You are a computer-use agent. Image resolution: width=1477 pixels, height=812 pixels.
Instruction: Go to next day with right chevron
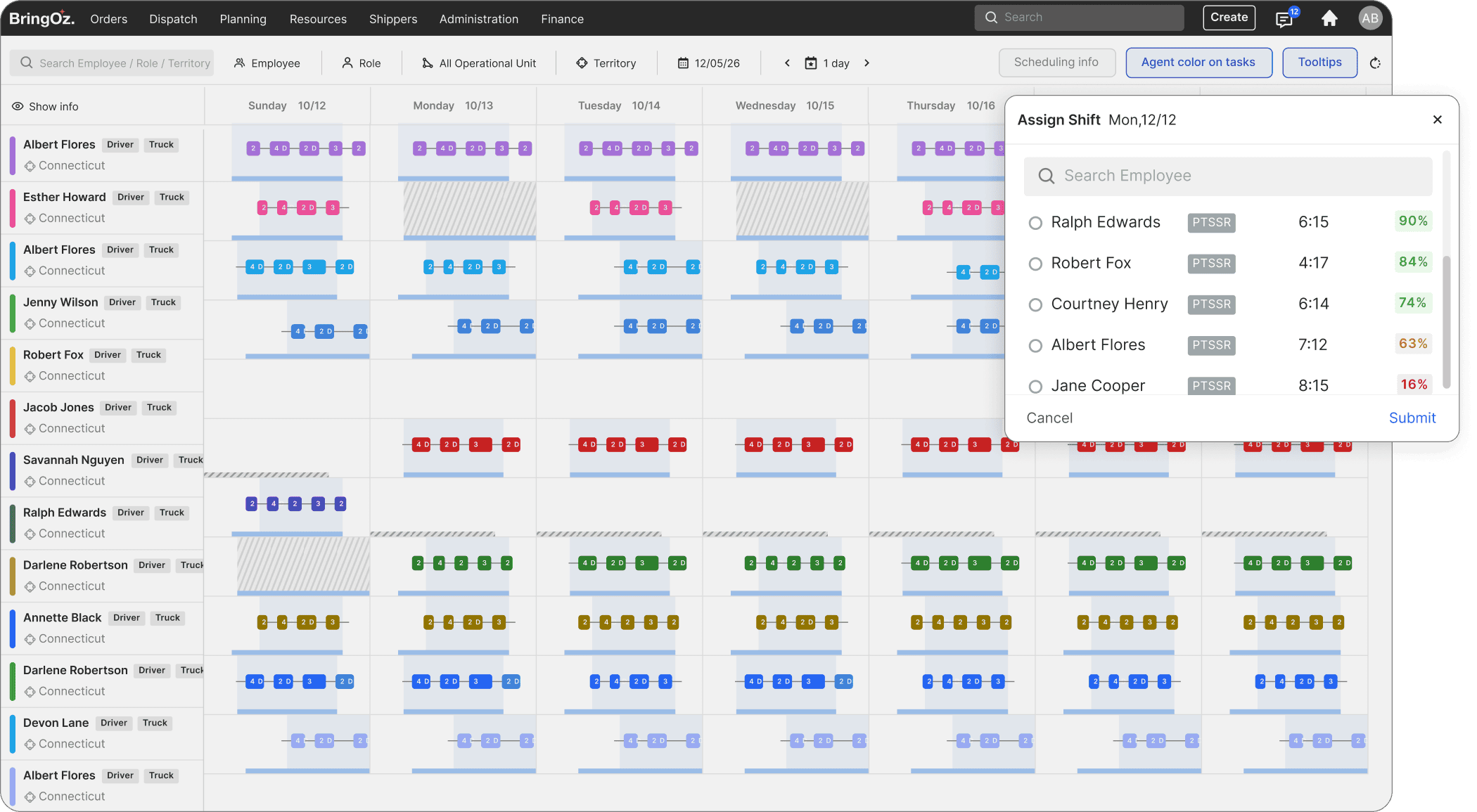pos(867,63)
